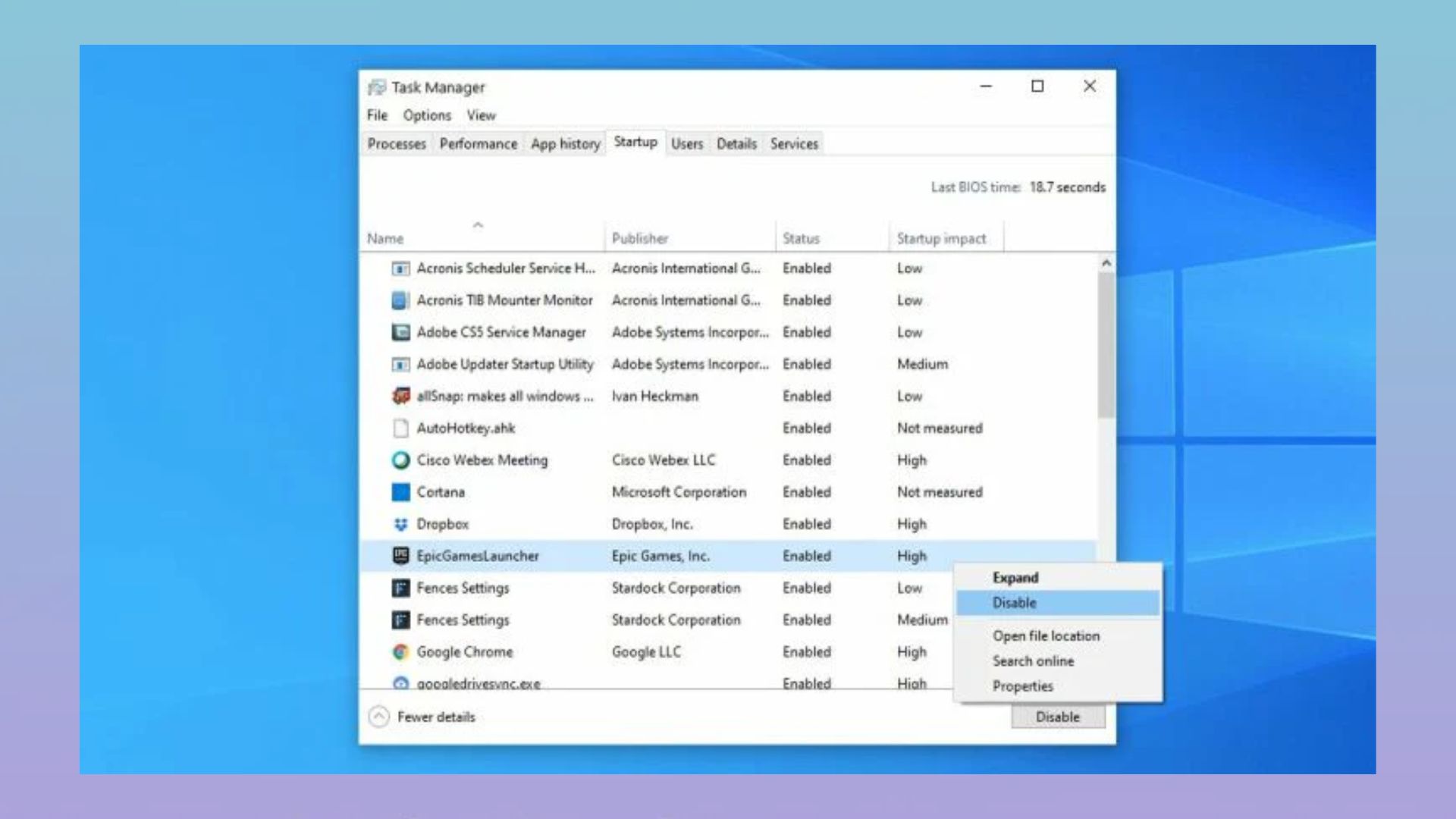Click the allSnap app icon
Viewport: 1456px width, 819px height.
[x=400, y=396]
